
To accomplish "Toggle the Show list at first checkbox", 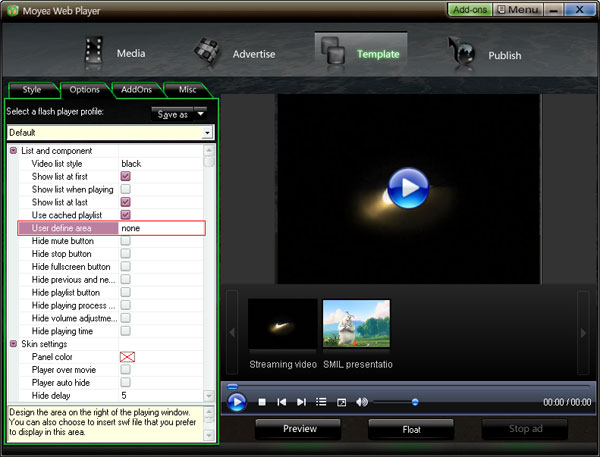I will pyautogui.click(x=126, y=176).
